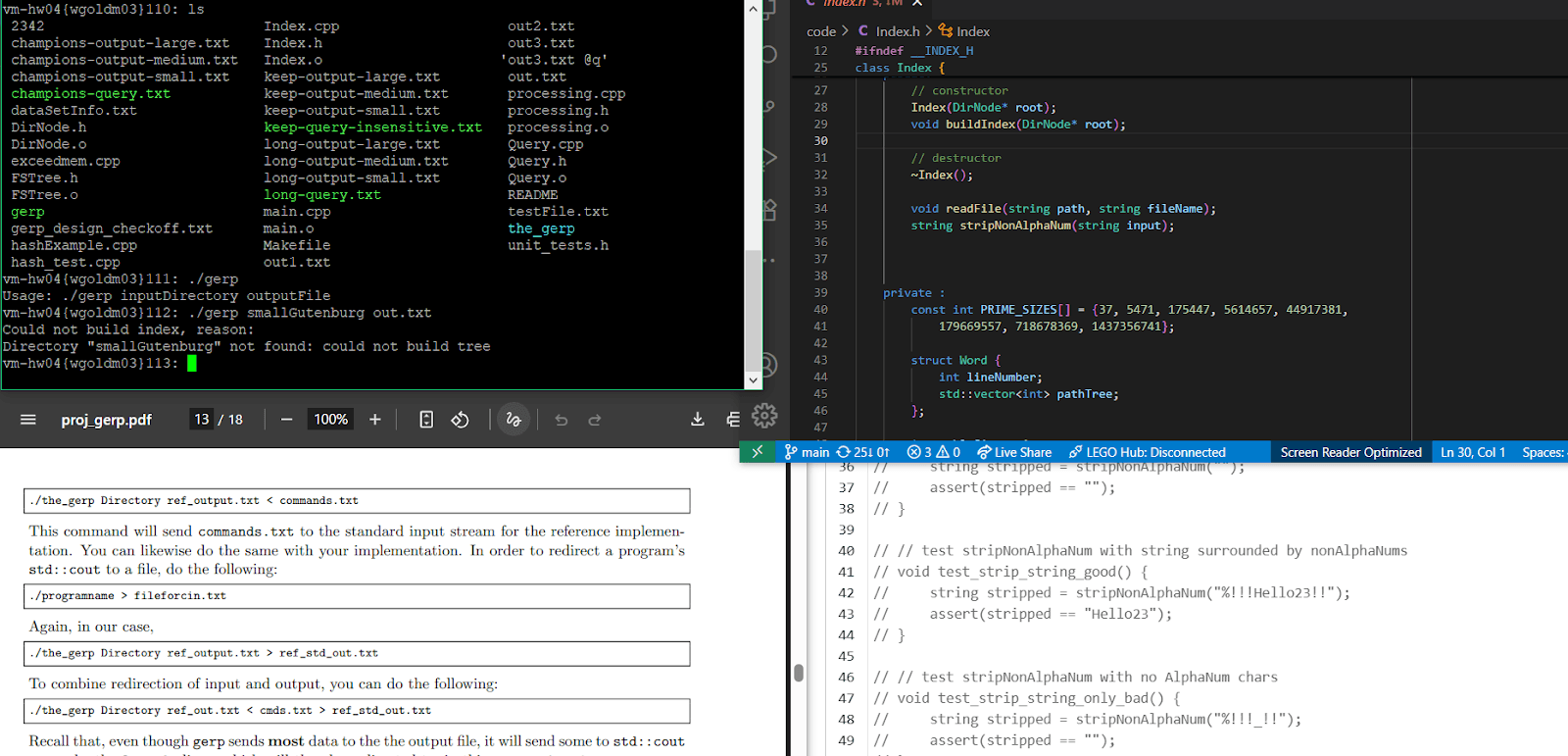Screen dimensions: 1568x756
Task: Open VS Code Manage gear menu
Action: tap(764, 416)
